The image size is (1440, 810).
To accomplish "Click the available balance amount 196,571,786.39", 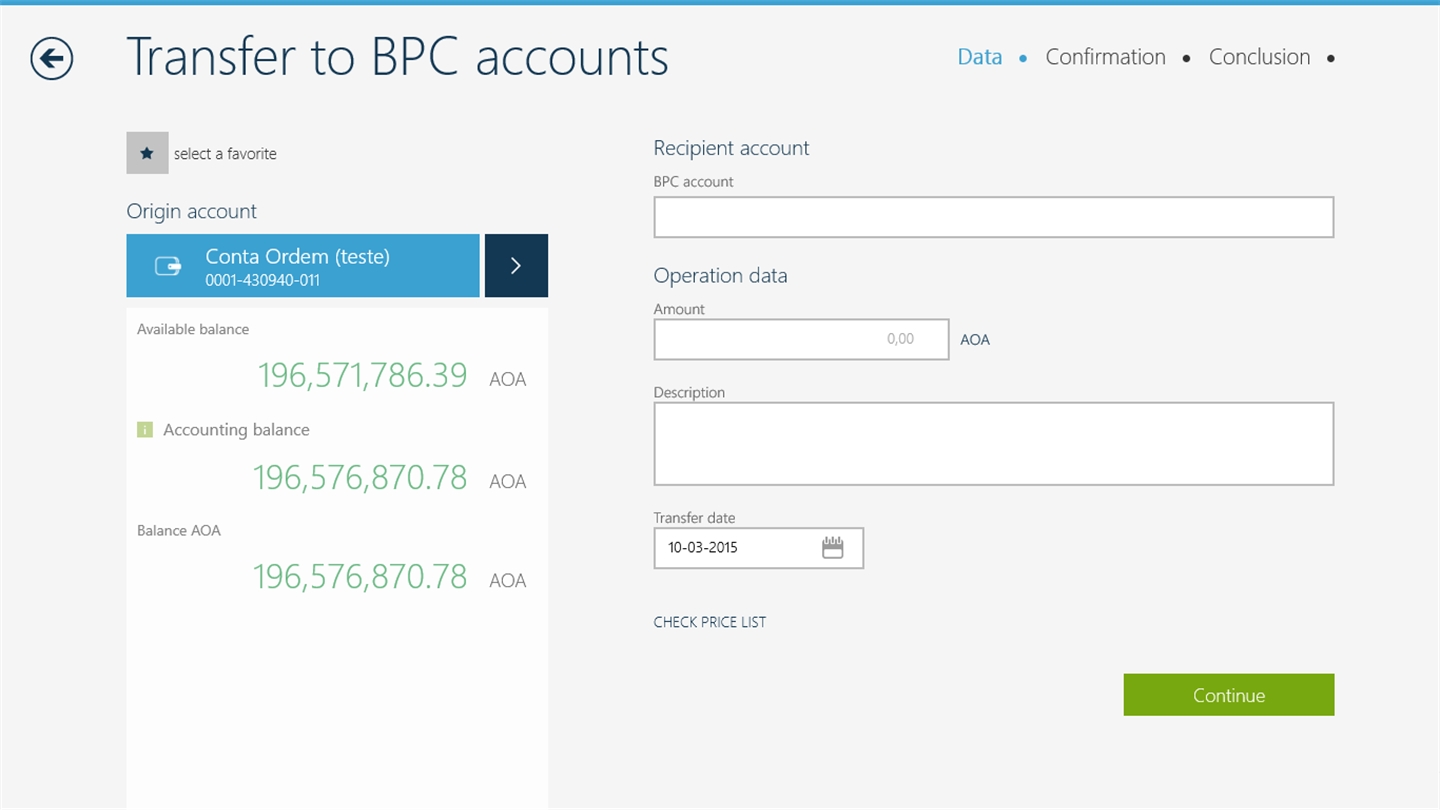I will [x=362, y=375].
